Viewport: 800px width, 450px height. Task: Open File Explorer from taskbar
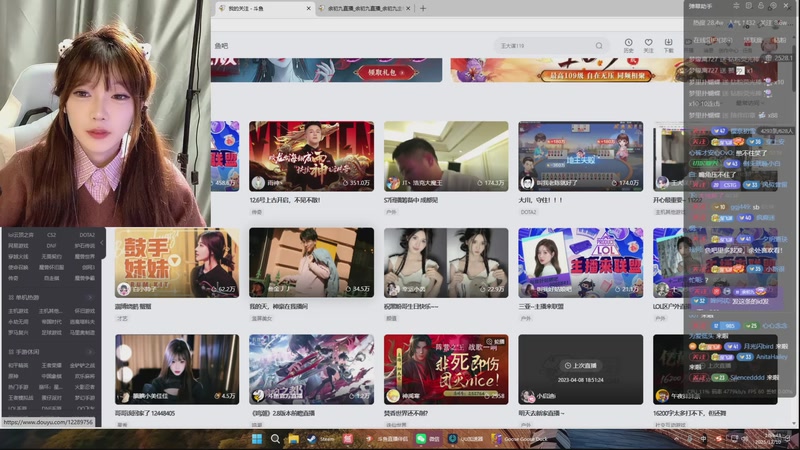pyautogui.click(x=293, y=439)
